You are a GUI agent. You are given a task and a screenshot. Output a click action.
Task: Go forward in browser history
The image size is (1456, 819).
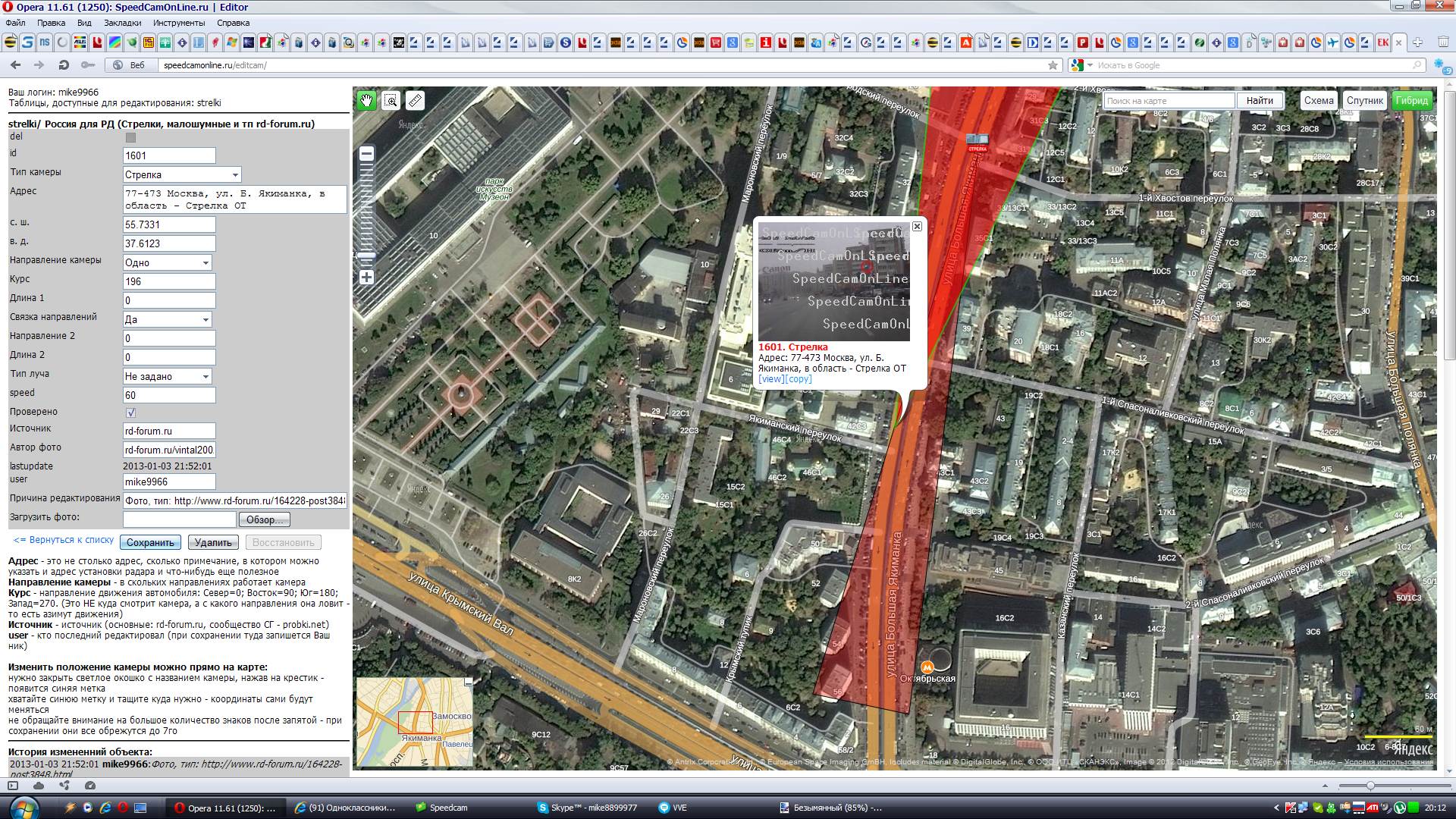coord(39,65)
